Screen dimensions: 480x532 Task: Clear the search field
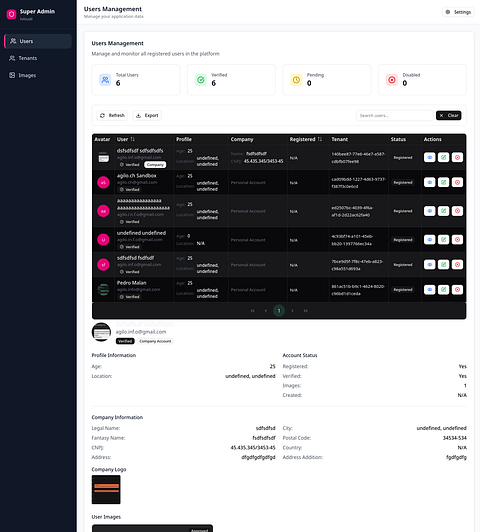[448, 115]
